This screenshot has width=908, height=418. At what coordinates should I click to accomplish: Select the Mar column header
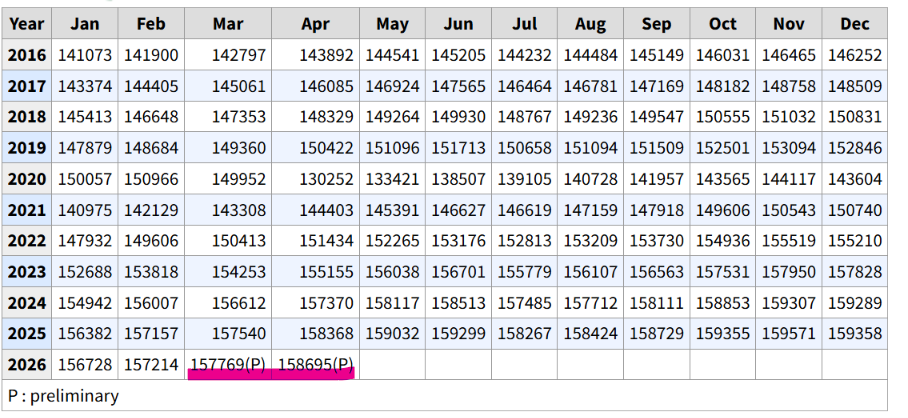click(228, 24)
